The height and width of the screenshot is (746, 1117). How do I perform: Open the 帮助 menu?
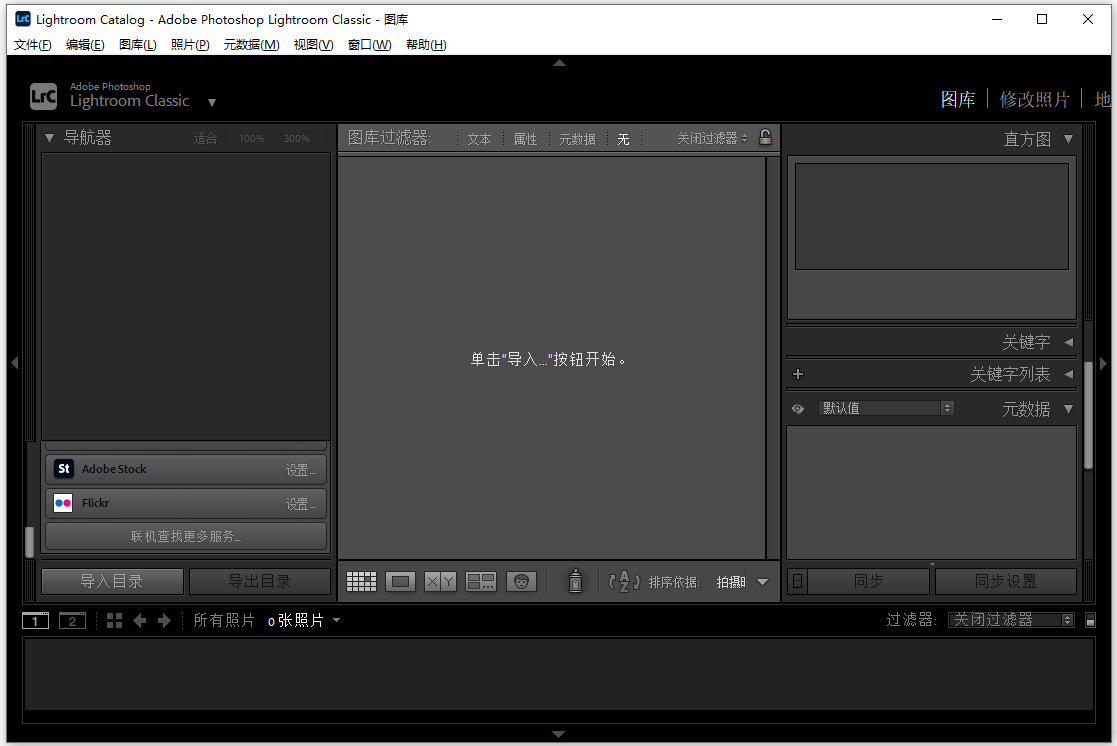pyautogui.click(x=426, y=44)
